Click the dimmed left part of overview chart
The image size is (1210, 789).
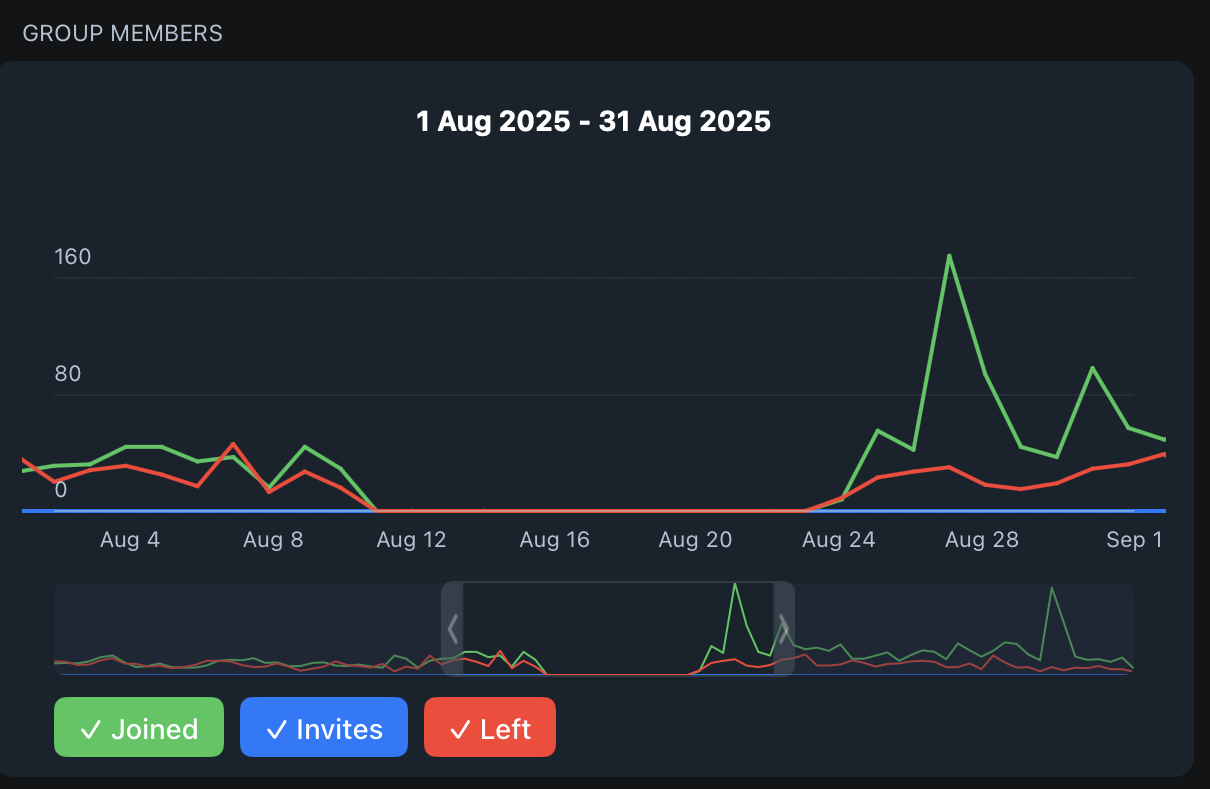tap(248, 629)
